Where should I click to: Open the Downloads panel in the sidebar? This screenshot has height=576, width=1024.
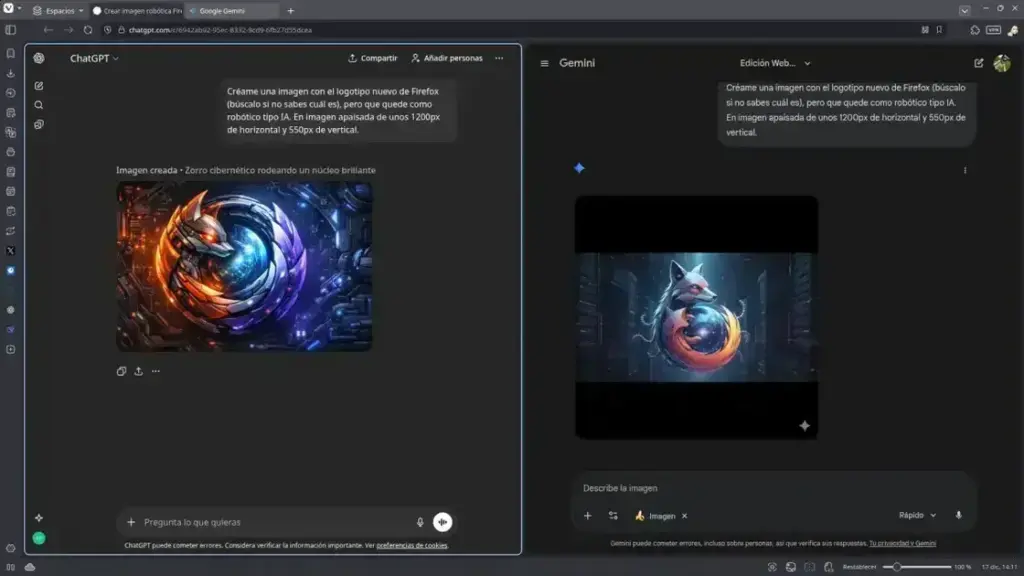[x=10, y=73]
